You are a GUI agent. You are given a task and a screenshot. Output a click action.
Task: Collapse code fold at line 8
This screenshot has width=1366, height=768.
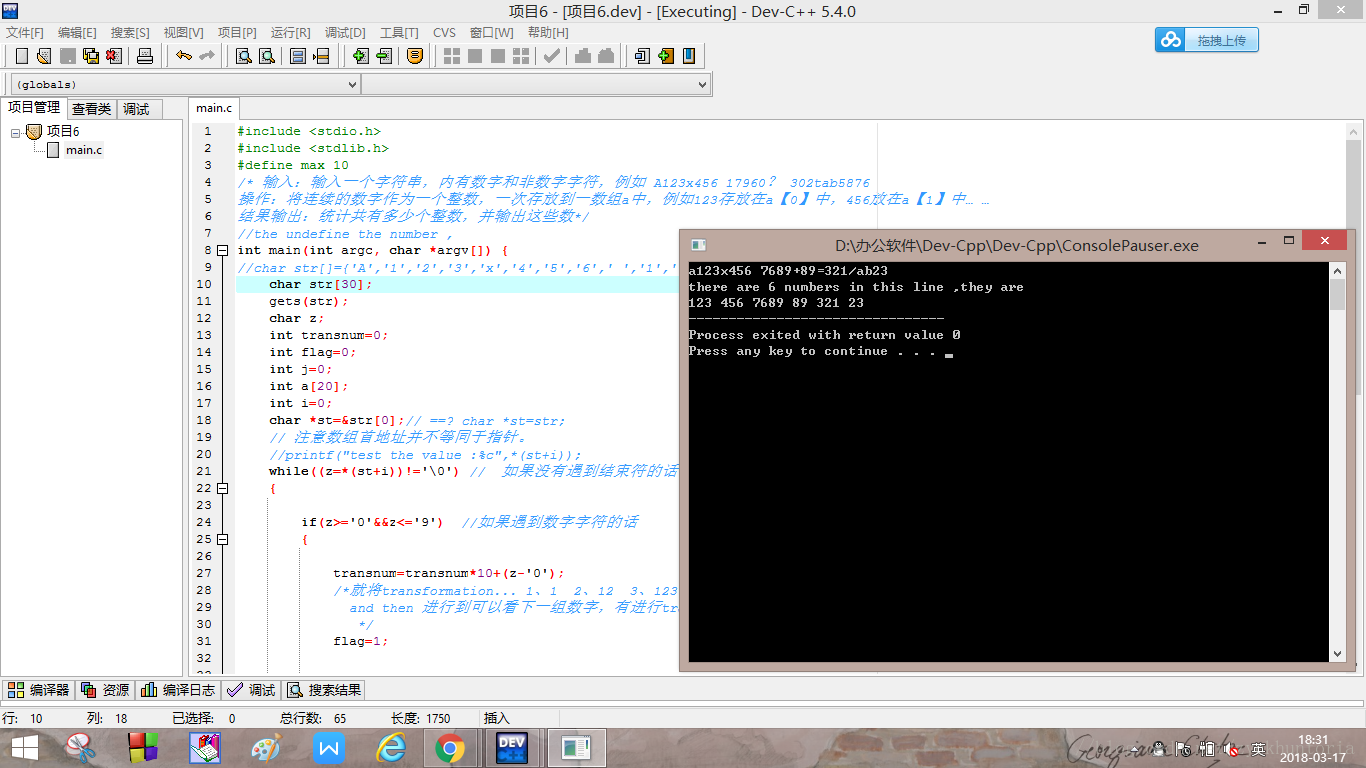click(x=223, y=251)
